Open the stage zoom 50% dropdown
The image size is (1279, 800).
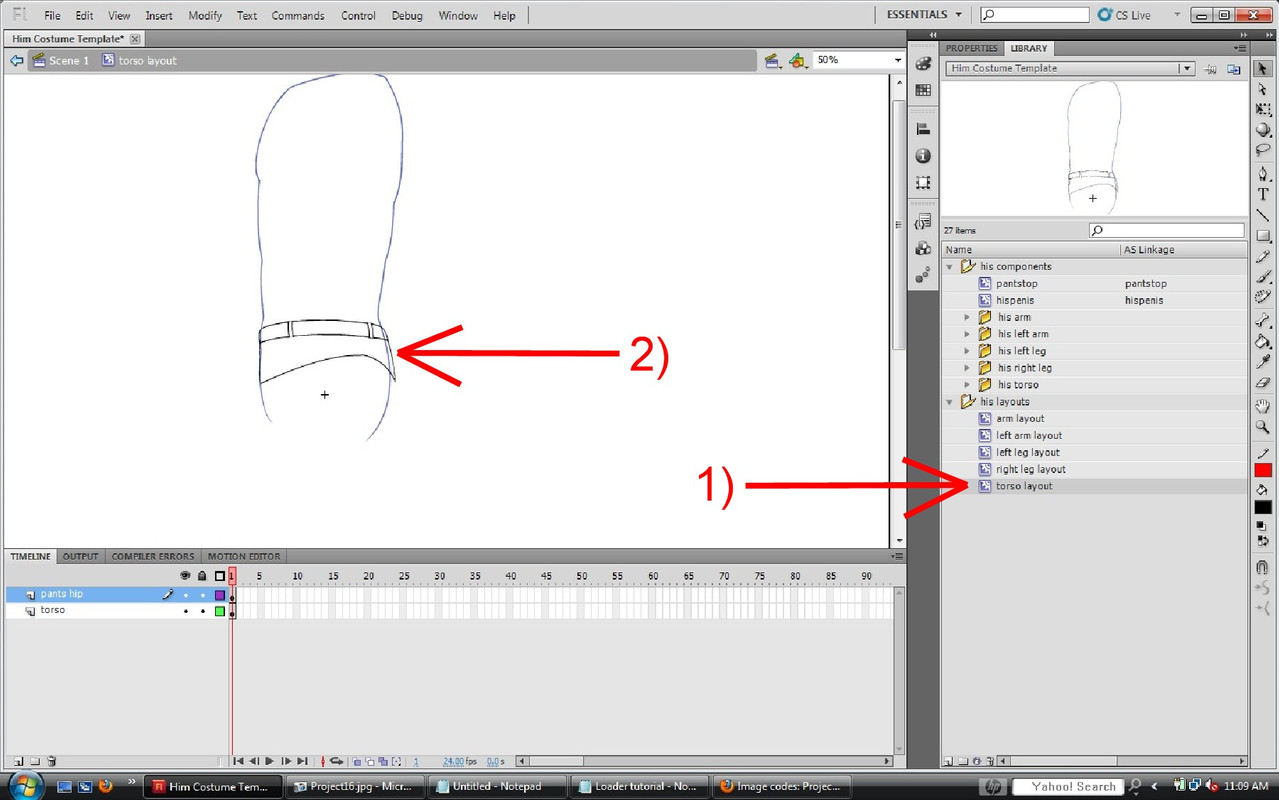coord(897,61)
